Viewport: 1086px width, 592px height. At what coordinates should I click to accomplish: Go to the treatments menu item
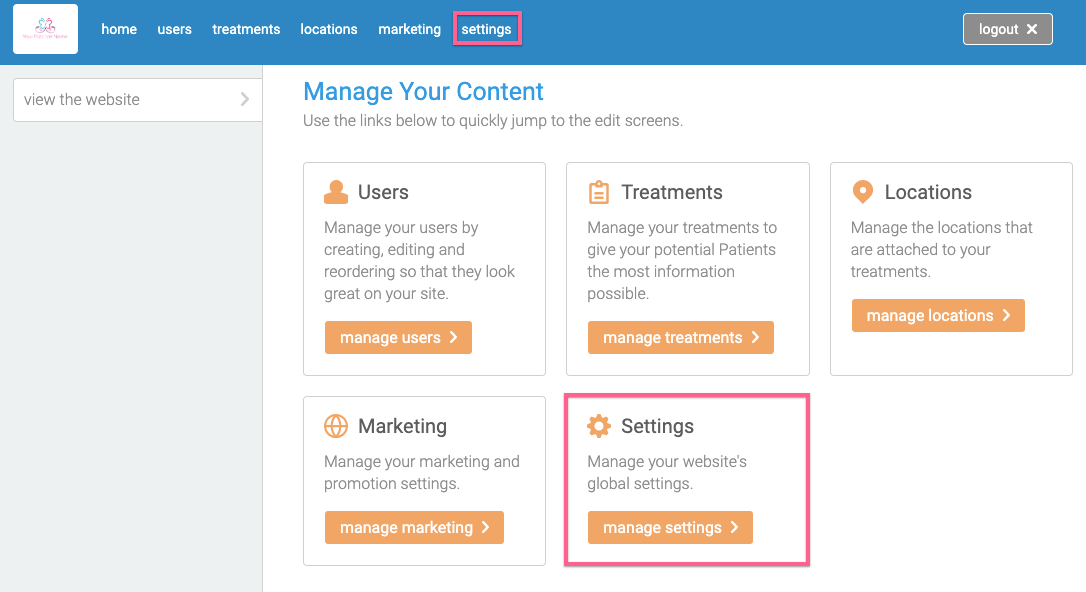pyautogui.click(x=246, y=29)
